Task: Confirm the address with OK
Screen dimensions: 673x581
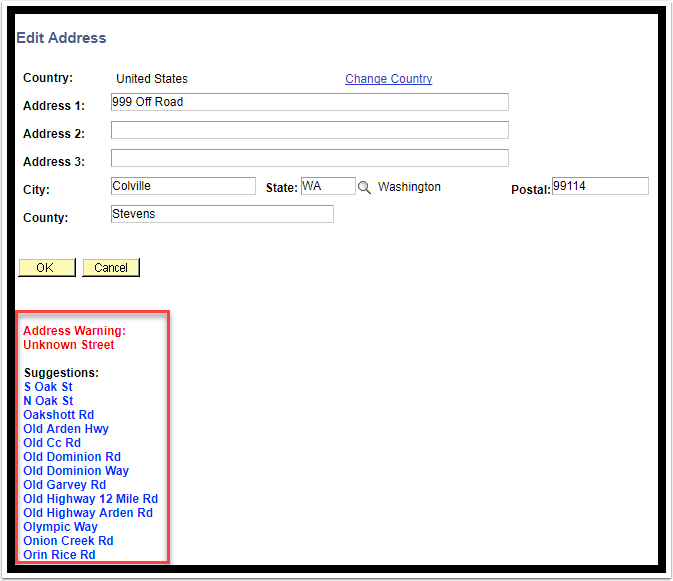Action: [47, 268]
